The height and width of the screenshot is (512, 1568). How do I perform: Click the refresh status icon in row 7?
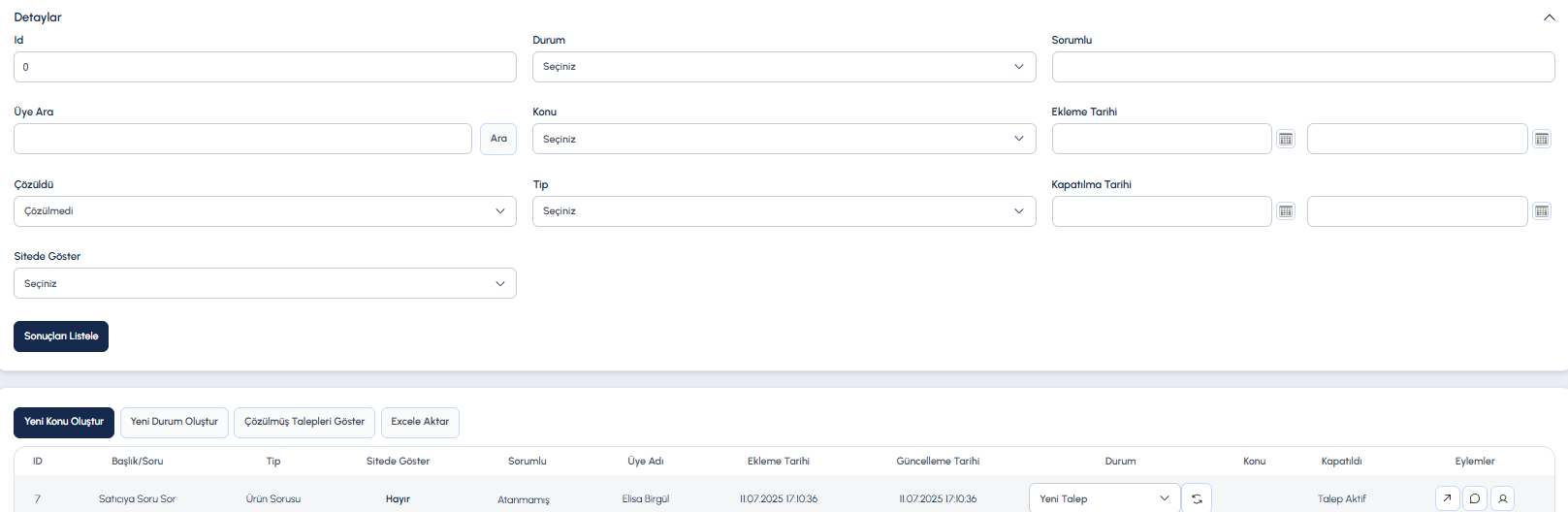pyautogui.click(x=1197, y=498)
